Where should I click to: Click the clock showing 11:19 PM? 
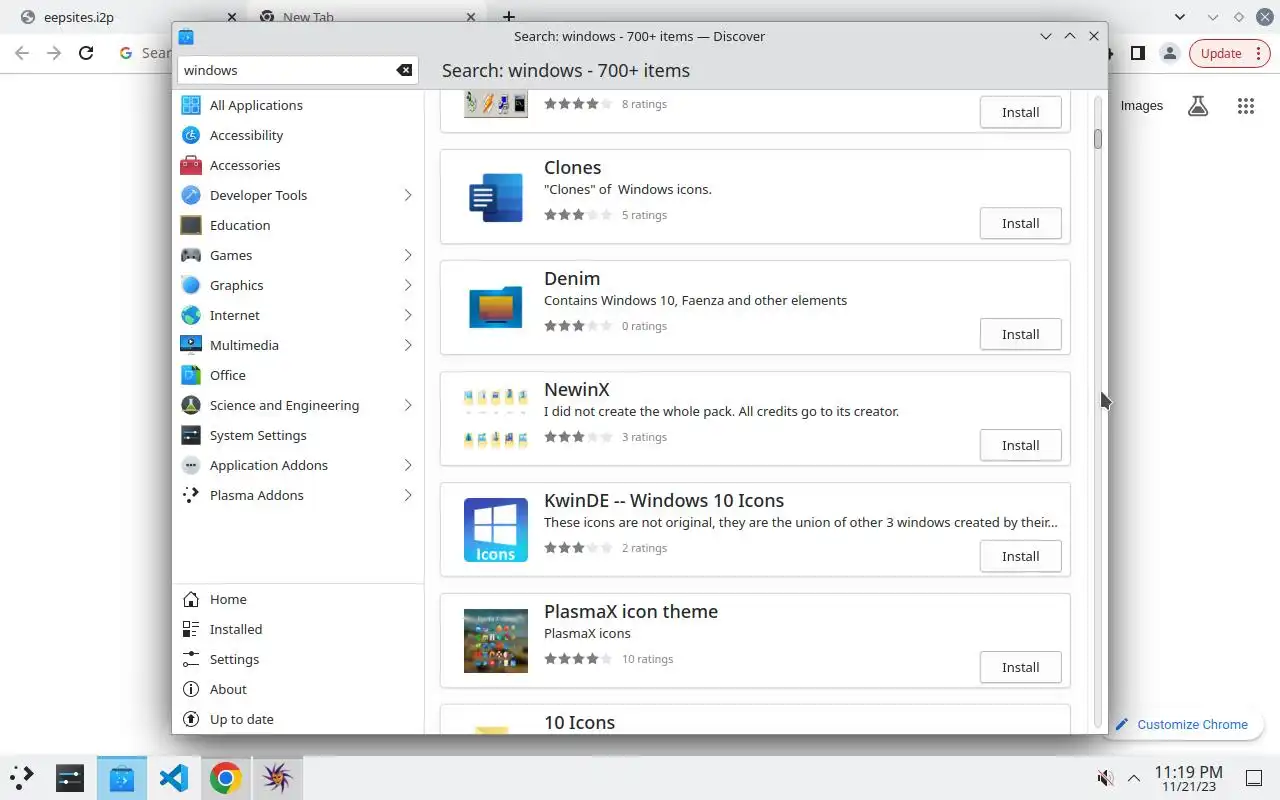tap(1188, 777)
